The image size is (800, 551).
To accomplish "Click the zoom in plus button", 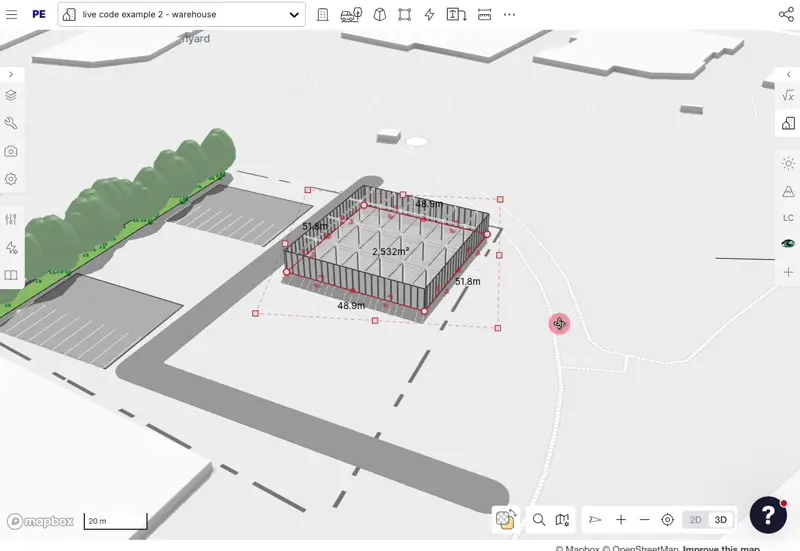I will coord(621,520).
